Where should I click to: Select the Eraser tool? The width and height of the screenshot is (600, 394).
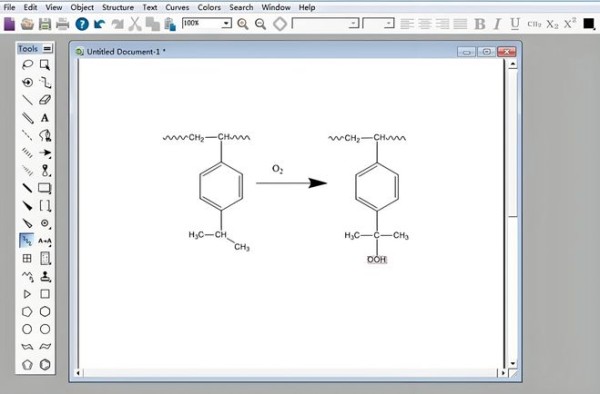tap(45, 100)
